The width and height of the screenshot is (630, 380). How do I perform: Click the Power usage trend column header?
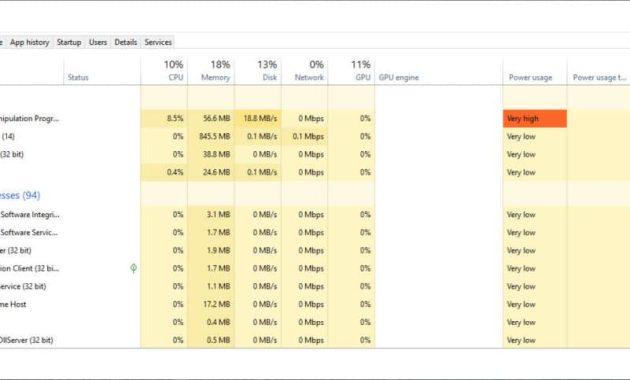point(599,70)
